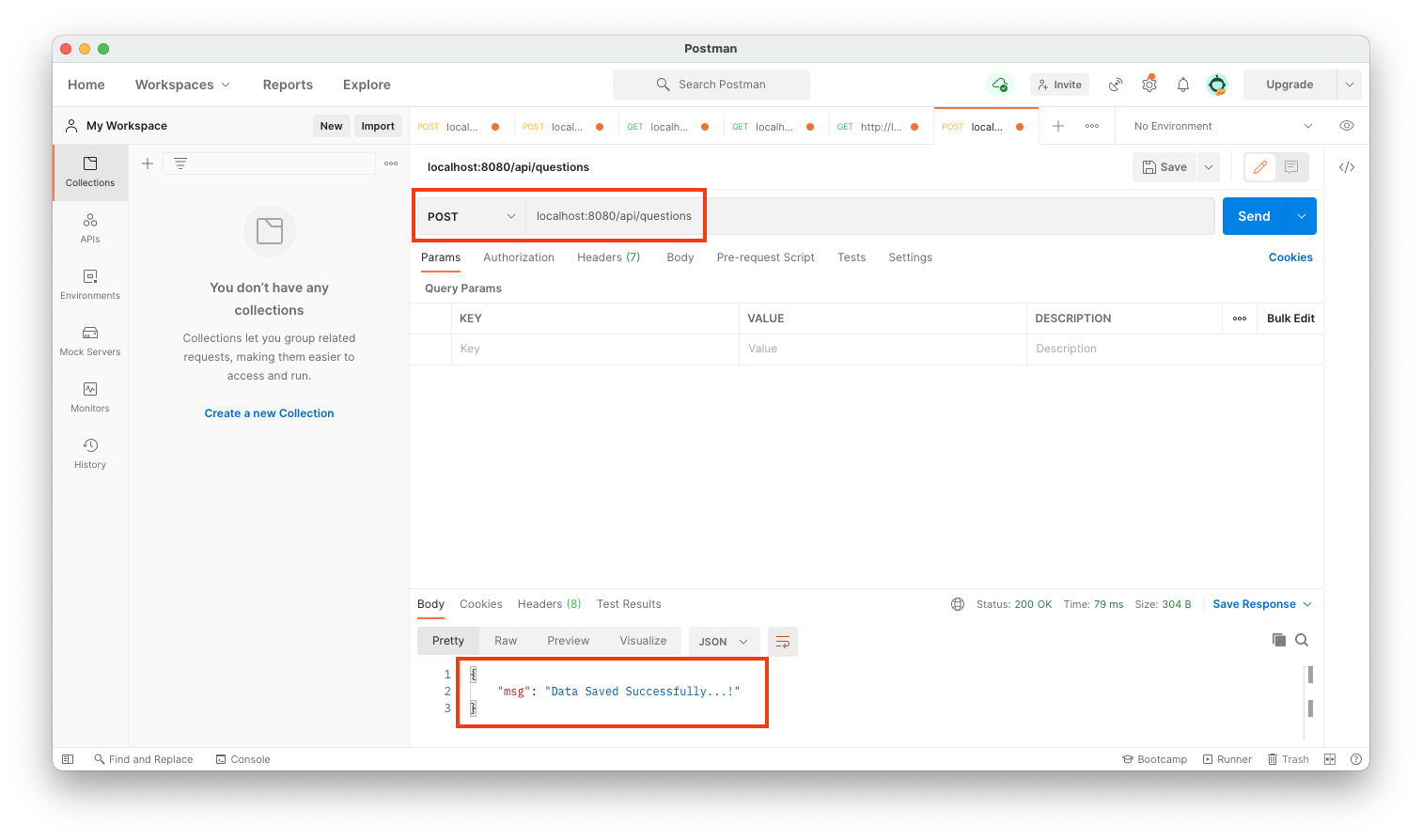Open the collections three-dot options menu
1422x840 pixels.
tap(391, 163)
